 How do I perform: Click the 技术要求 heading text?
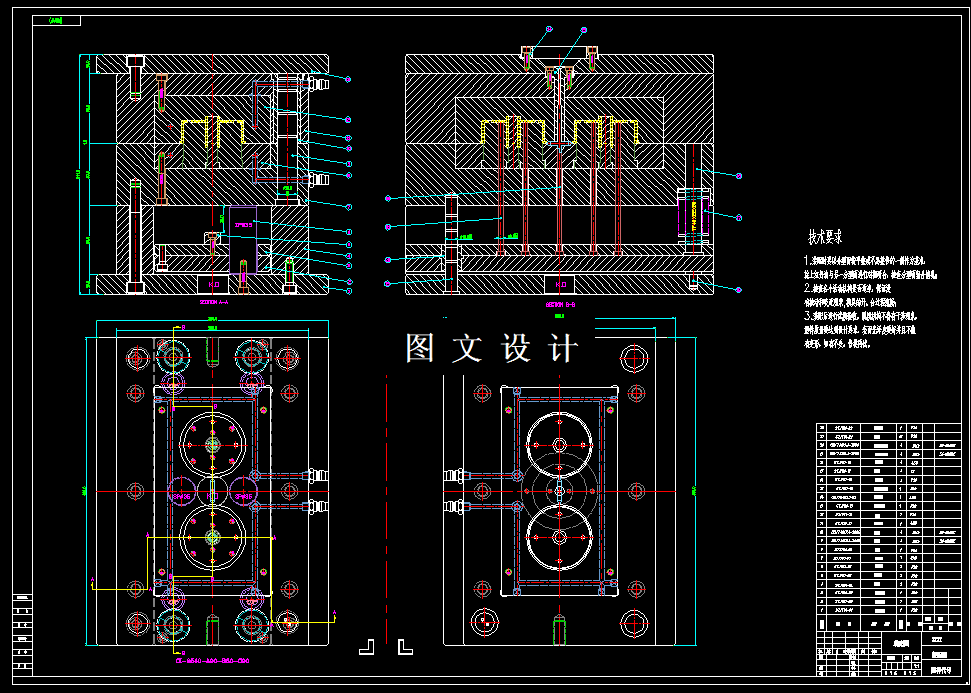pyautogui.click(x=825, y=237)
